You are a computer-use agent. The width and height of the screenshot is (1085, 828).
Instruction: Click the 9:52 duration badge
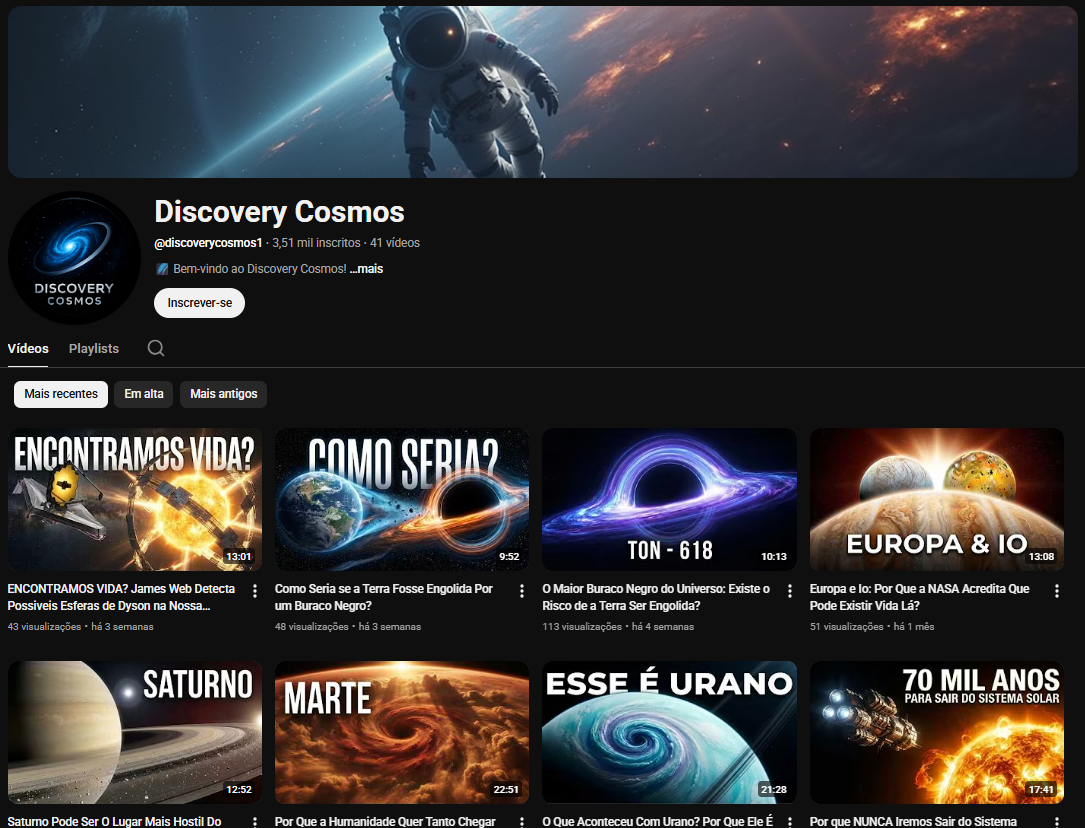pos(509,556)
